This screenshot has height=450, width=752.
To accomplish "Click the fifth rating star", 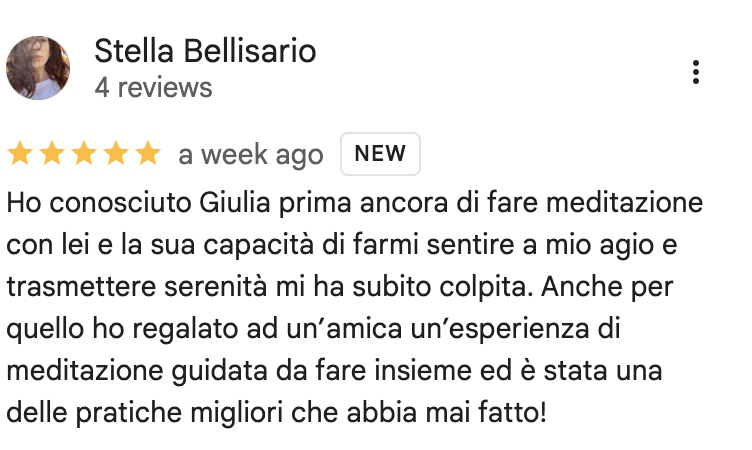I will [x=148, y=154].
